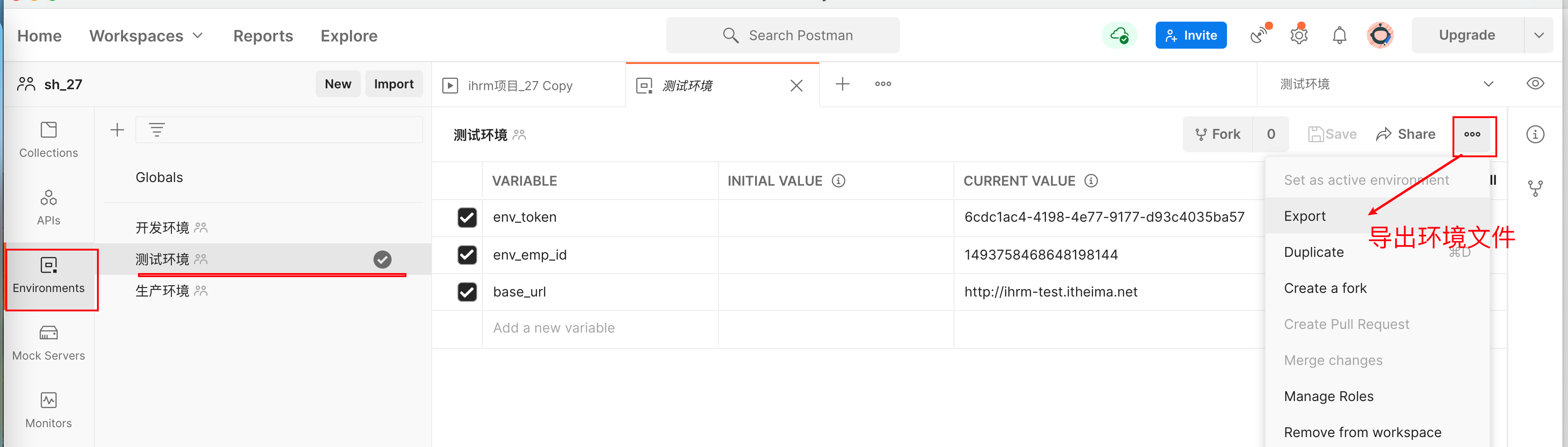The height and width of the screenshot is (447, 1568).
Task: Select the Environments sidebar section
Action: [x=49, y=275]
